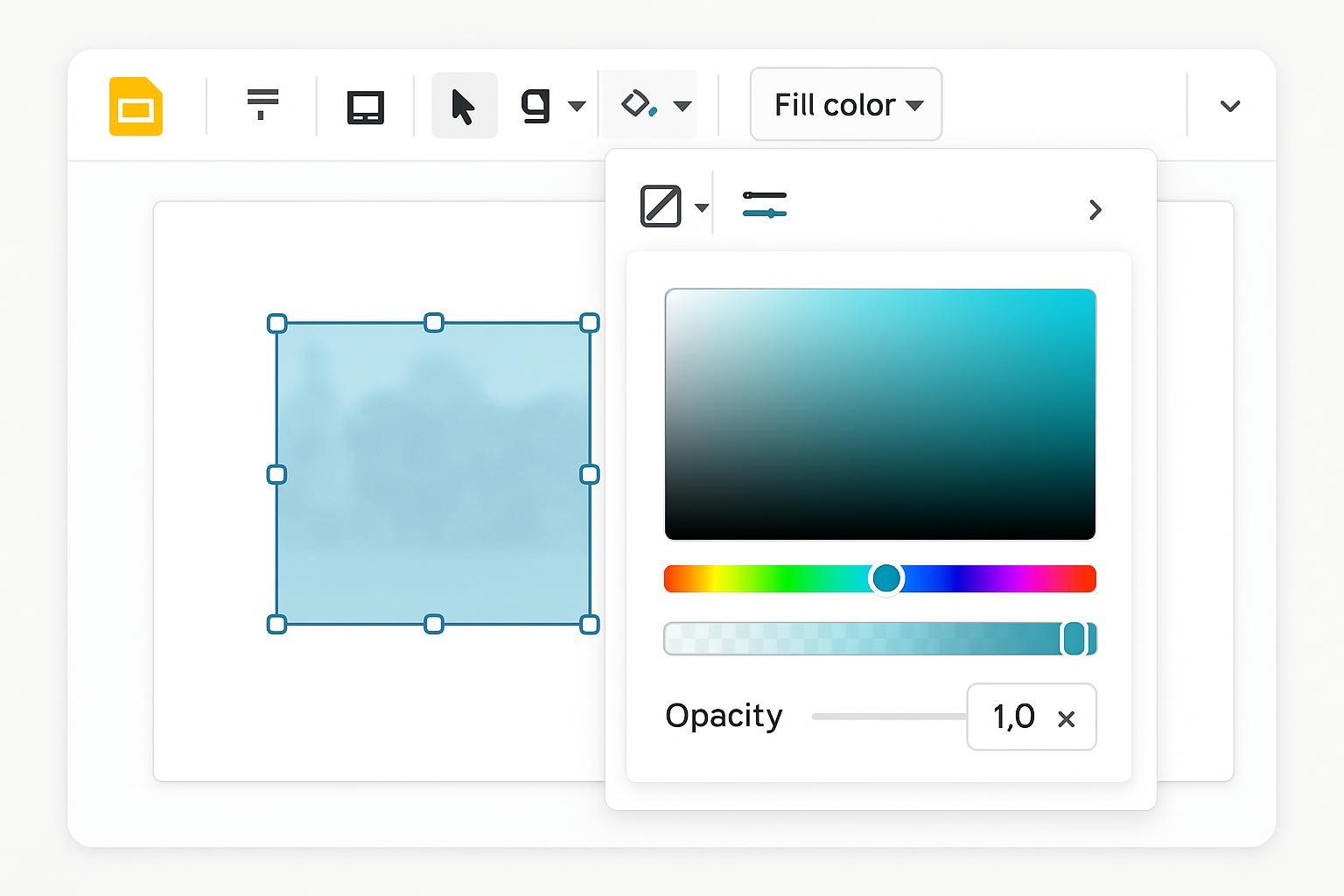Viewport: 1344px width, 896px height.
Task: Click the slide layout icon
Action: (x=365, y=108)
